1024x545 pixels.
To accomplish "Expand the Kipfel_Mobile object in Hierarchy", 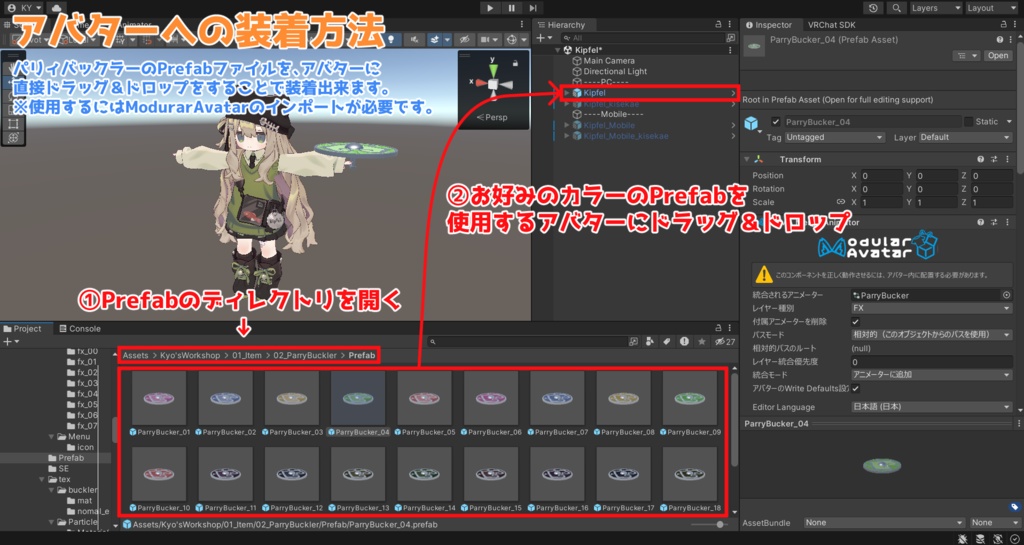I will [567, 125].
